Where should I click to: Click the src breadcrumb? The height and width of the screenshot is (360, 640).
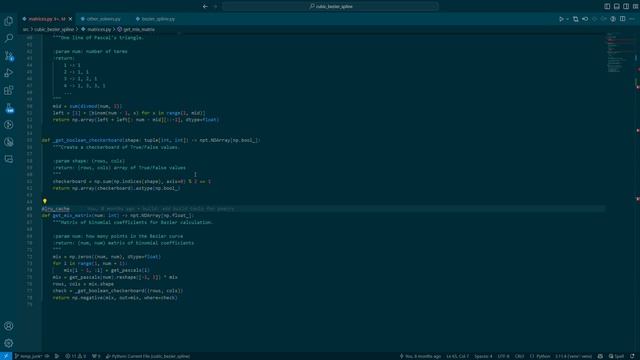[25, 29]
